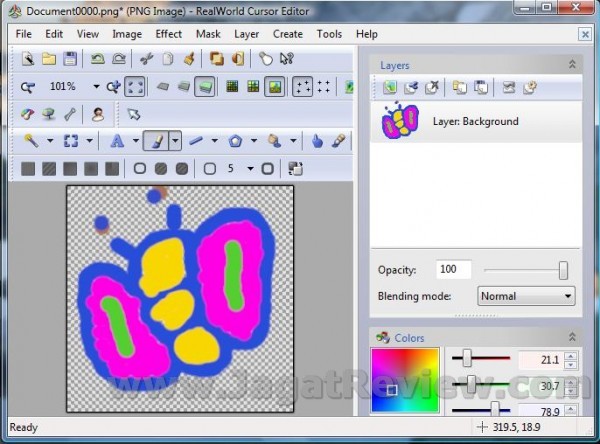Click the context help cursor icon
Viewport: 600px width, 444px height.
point(288,60)
